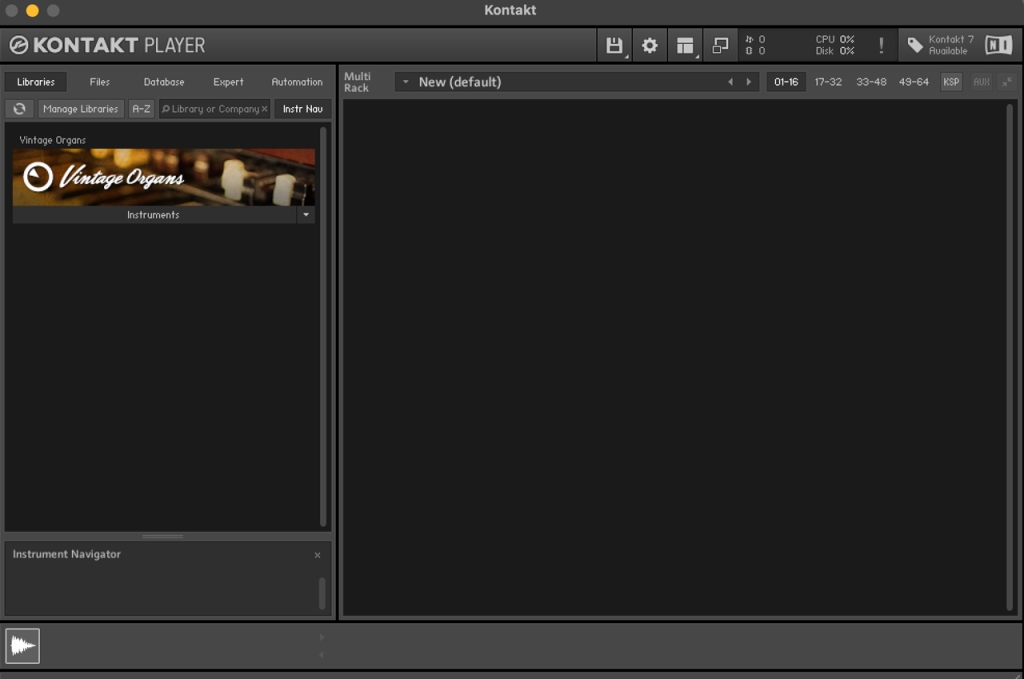The width and height of the screenshot is (1024, 679).
Task: Open the multi preset dropdown arrow
Action: click(406, 82)
